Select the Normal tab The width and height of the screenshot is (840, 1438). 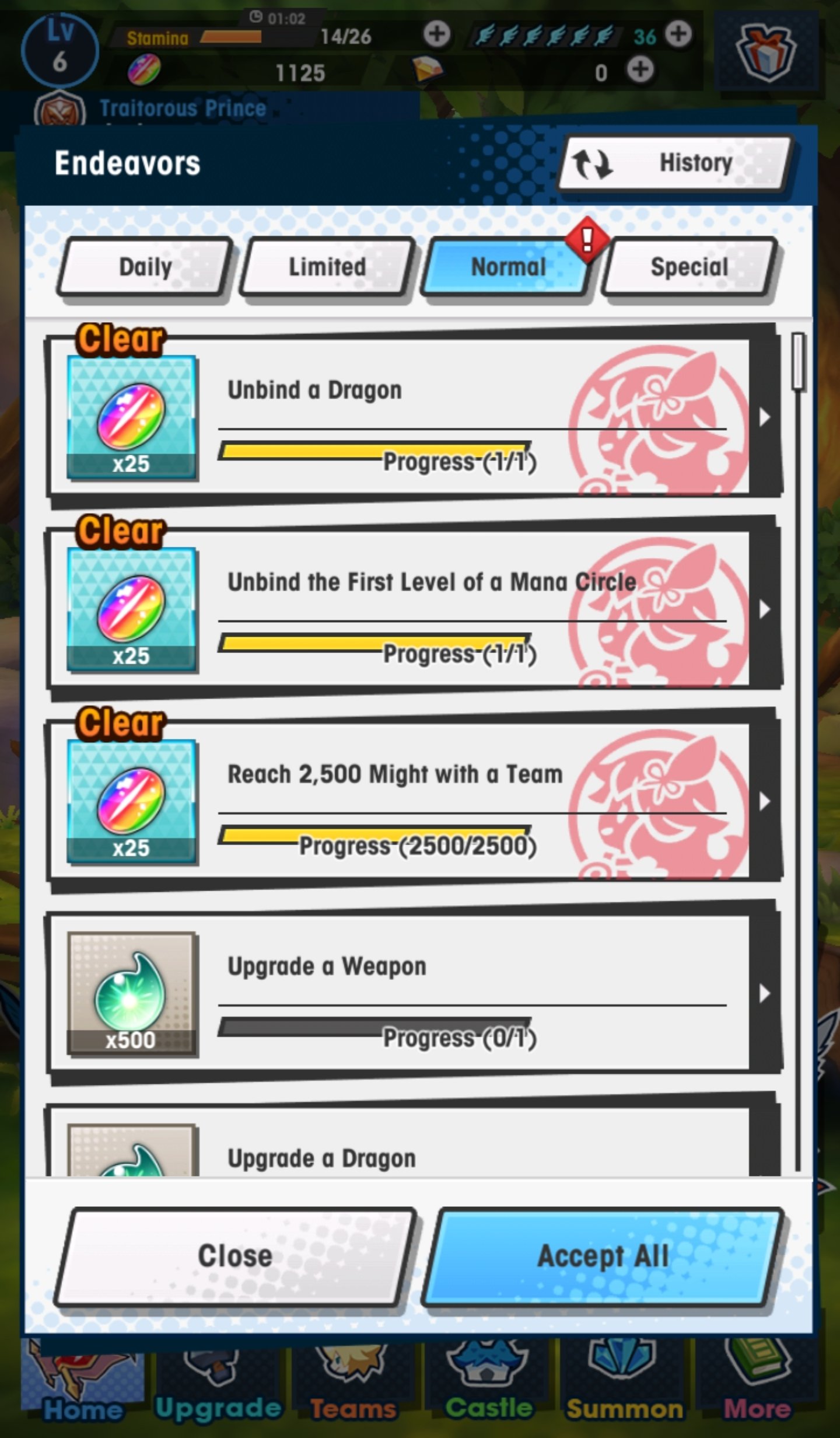509,267
